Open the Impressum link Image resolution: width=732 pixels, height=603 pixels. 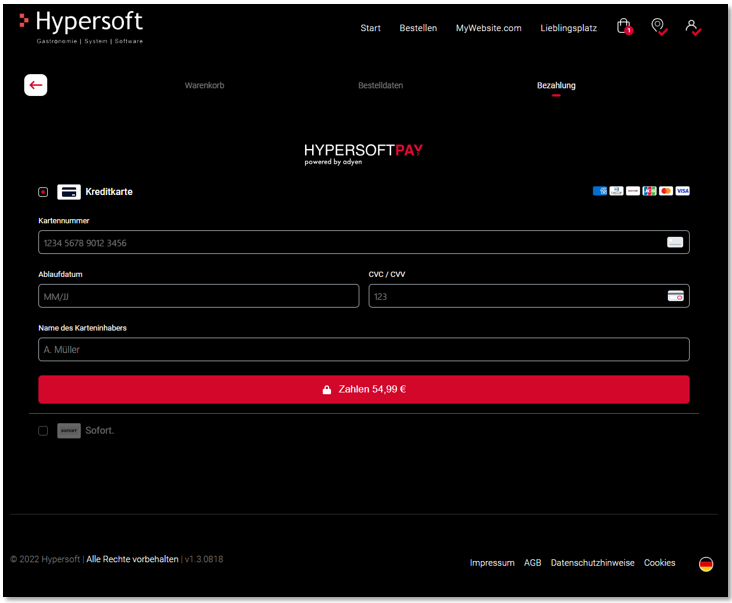point(492,563)
